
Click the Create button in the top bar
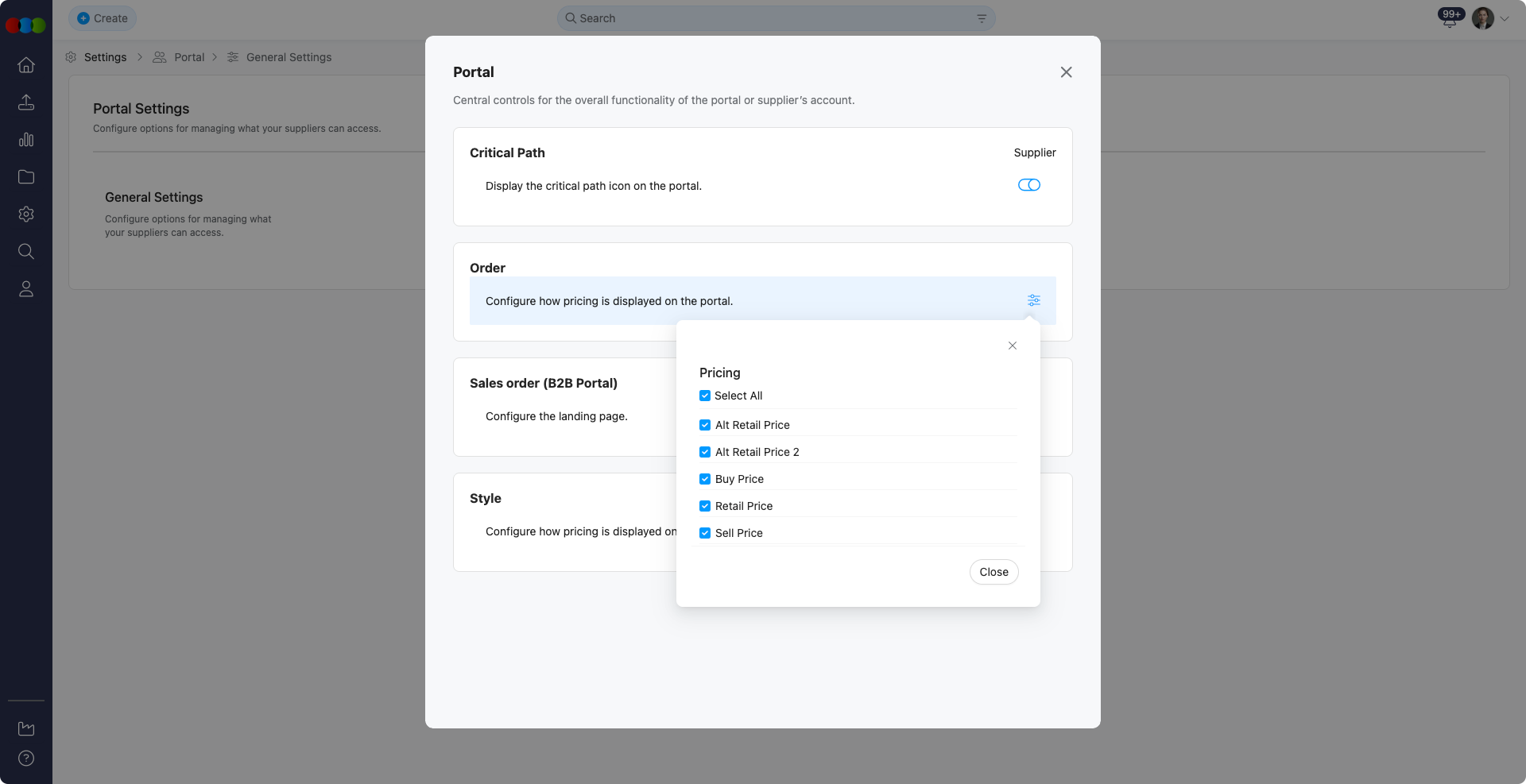point(102,17)
